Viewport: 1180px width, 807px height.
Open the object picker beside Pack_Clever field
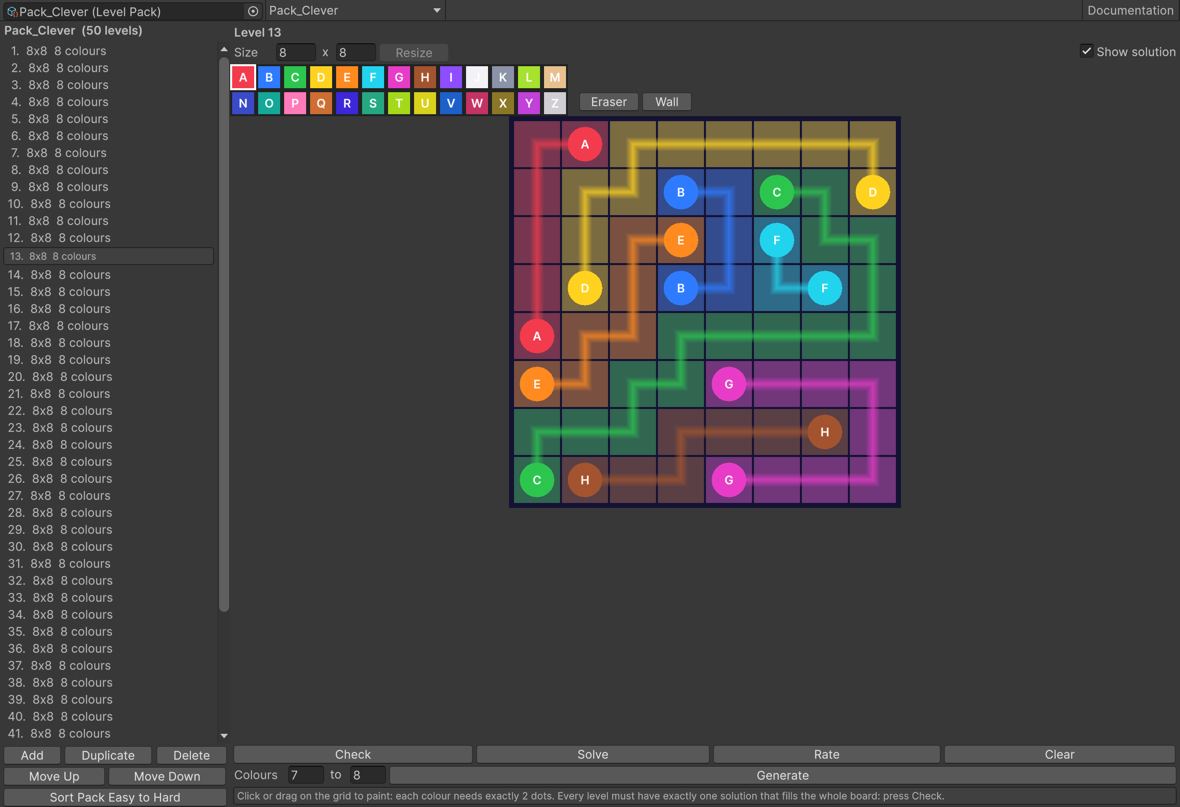(253, 11)
